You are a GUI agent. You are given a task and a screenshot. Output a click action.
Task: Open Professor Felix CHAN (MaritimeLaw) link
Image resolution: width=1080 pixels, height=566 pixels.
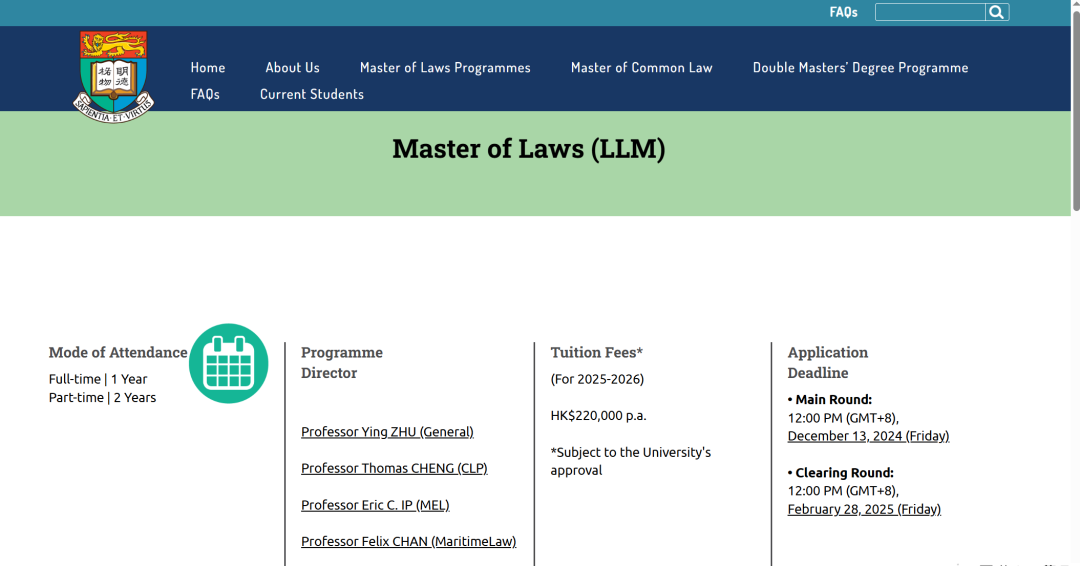pos(408,541)
